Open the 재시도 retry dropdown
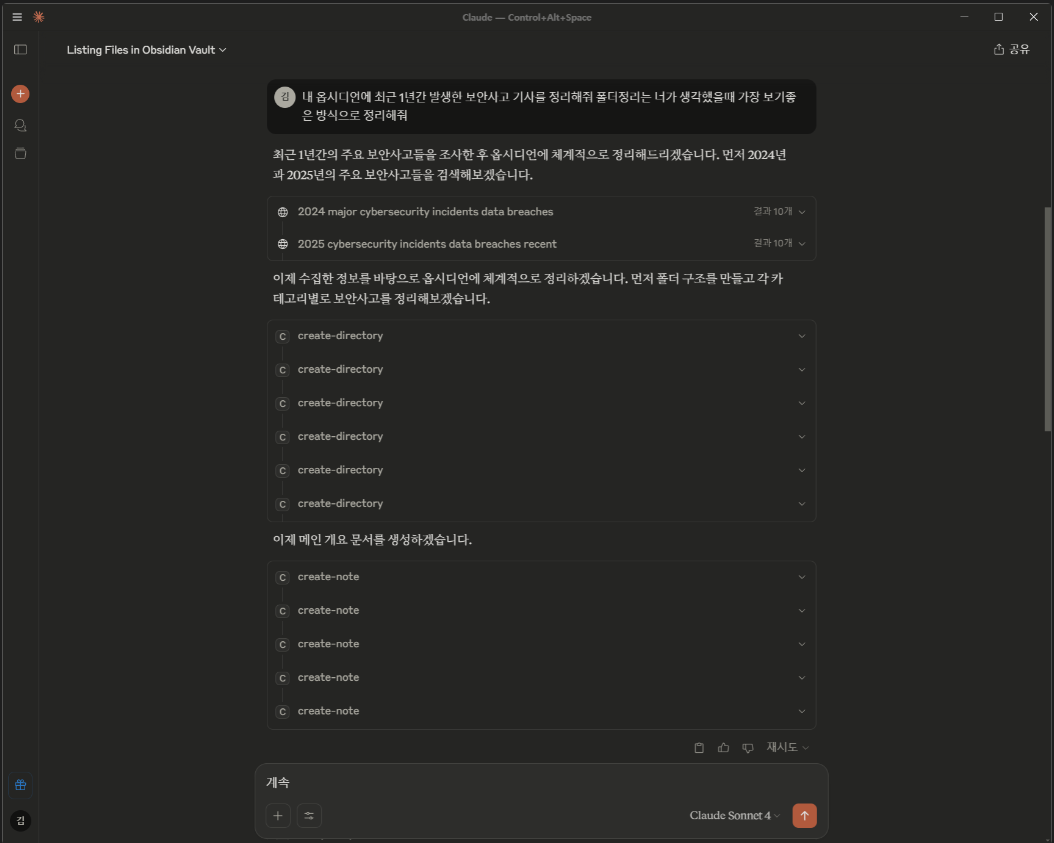 (787, 748)
